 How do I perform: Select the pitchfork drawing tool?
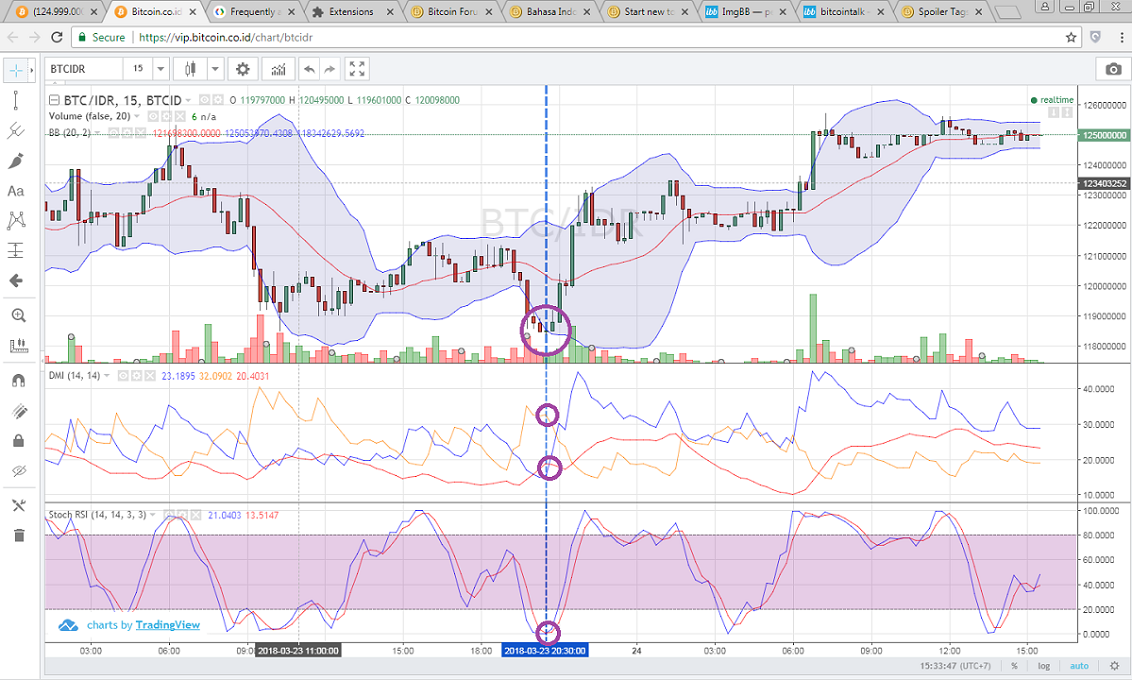[16, 131]
